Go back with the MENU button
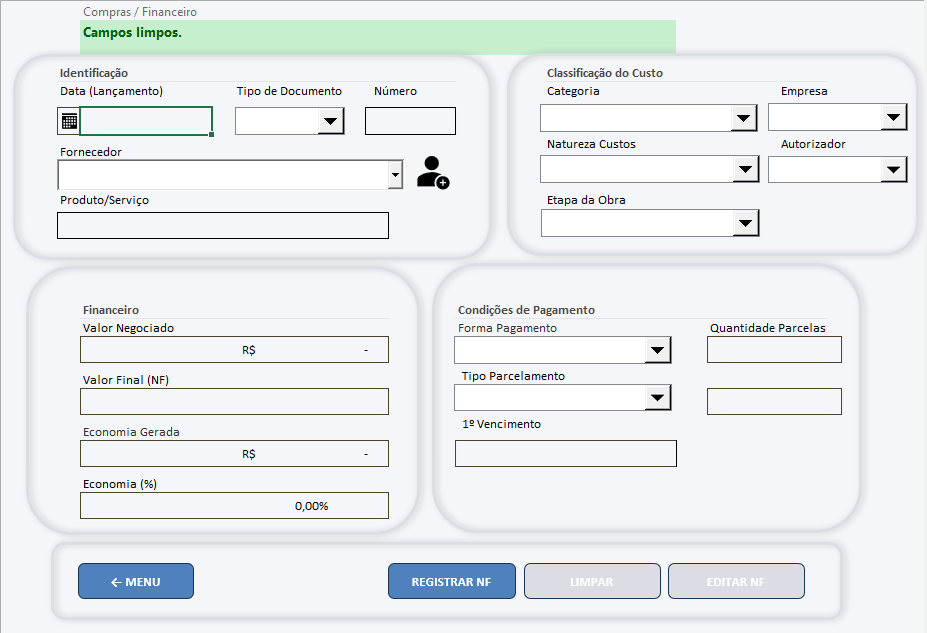Image resolution: width=927 pixels, height=633 pixels. tap(136, 581)
